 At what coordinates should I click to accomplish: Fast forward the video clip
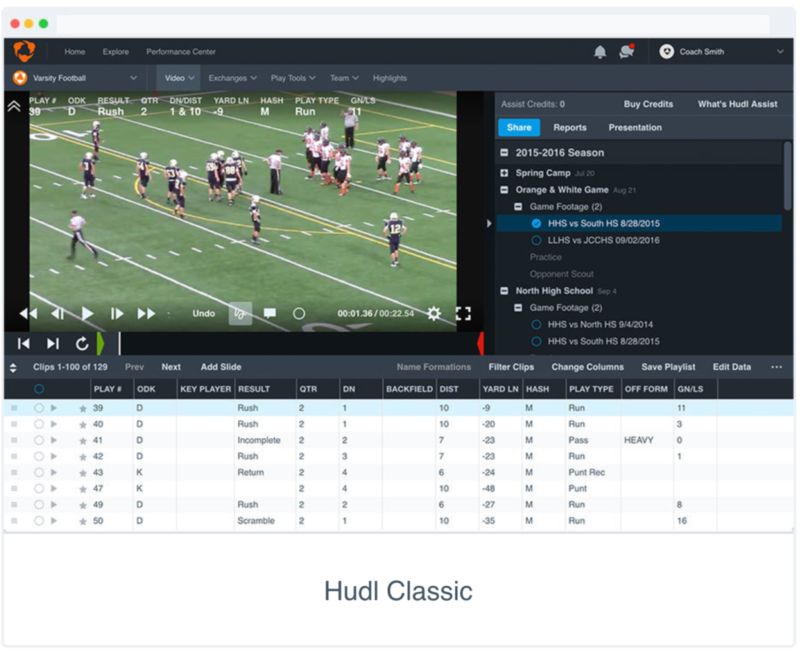(x=146, y=313)
